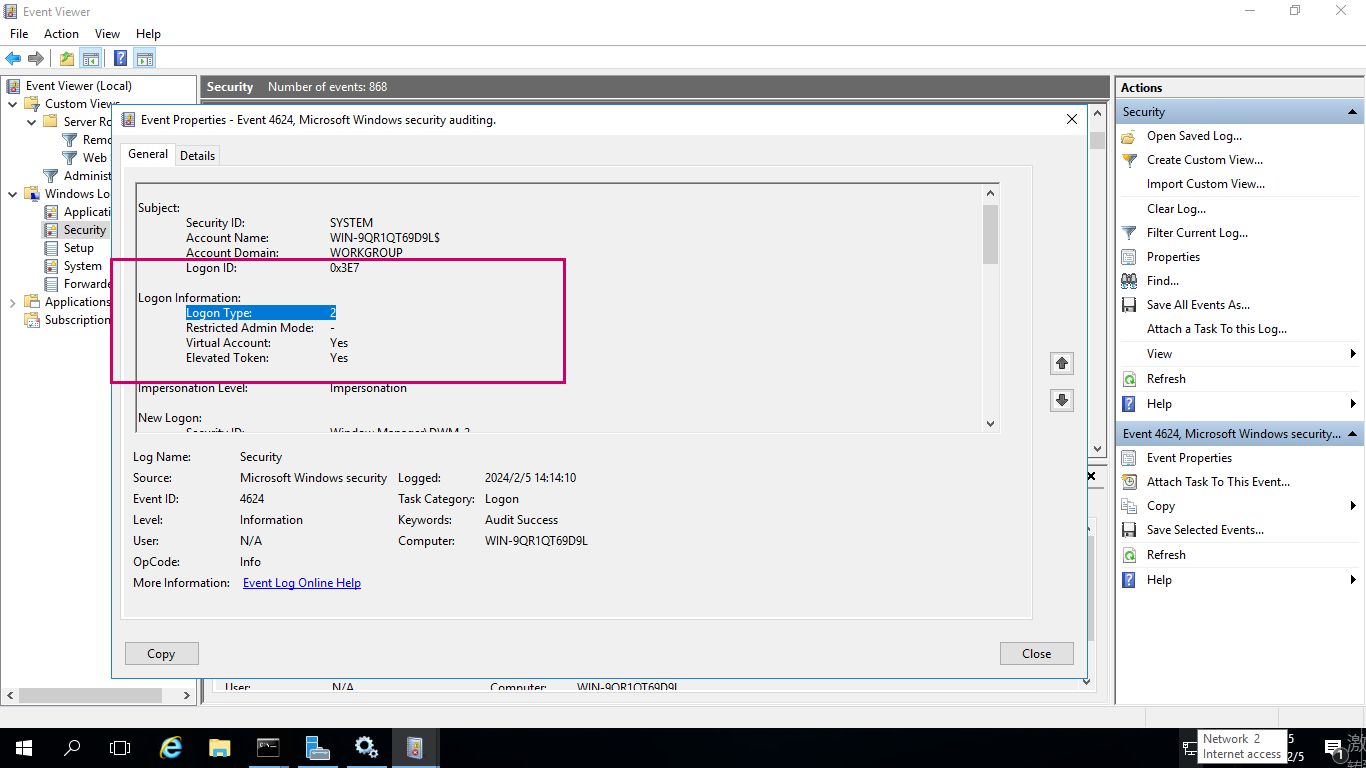Open the View menu in menu bar
1366x768 pixels.
point(107,34)
